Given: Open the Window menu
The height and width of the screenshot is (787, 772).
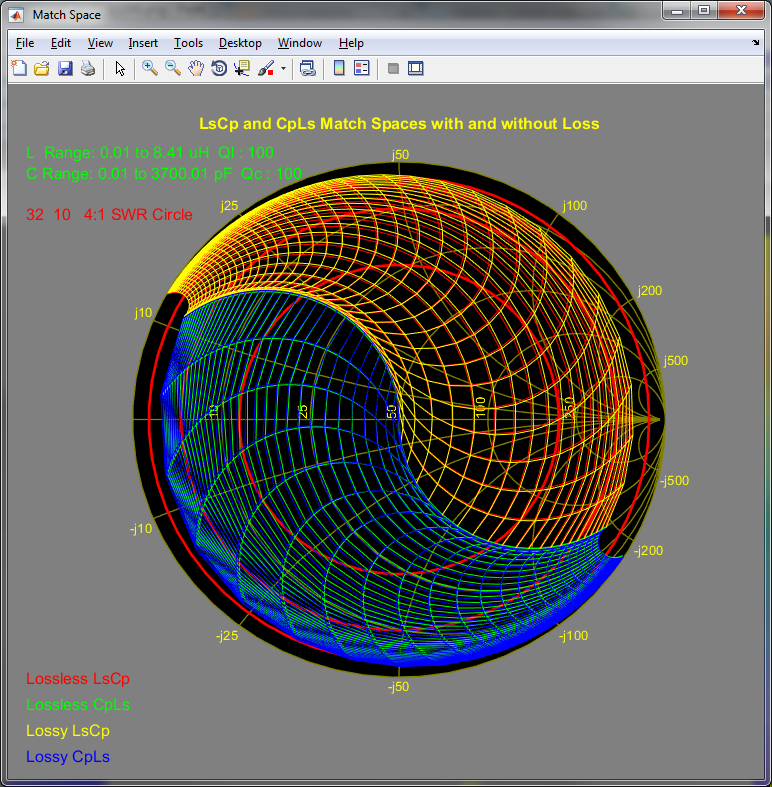Looking at the screenshot, I should coord(300,43).
